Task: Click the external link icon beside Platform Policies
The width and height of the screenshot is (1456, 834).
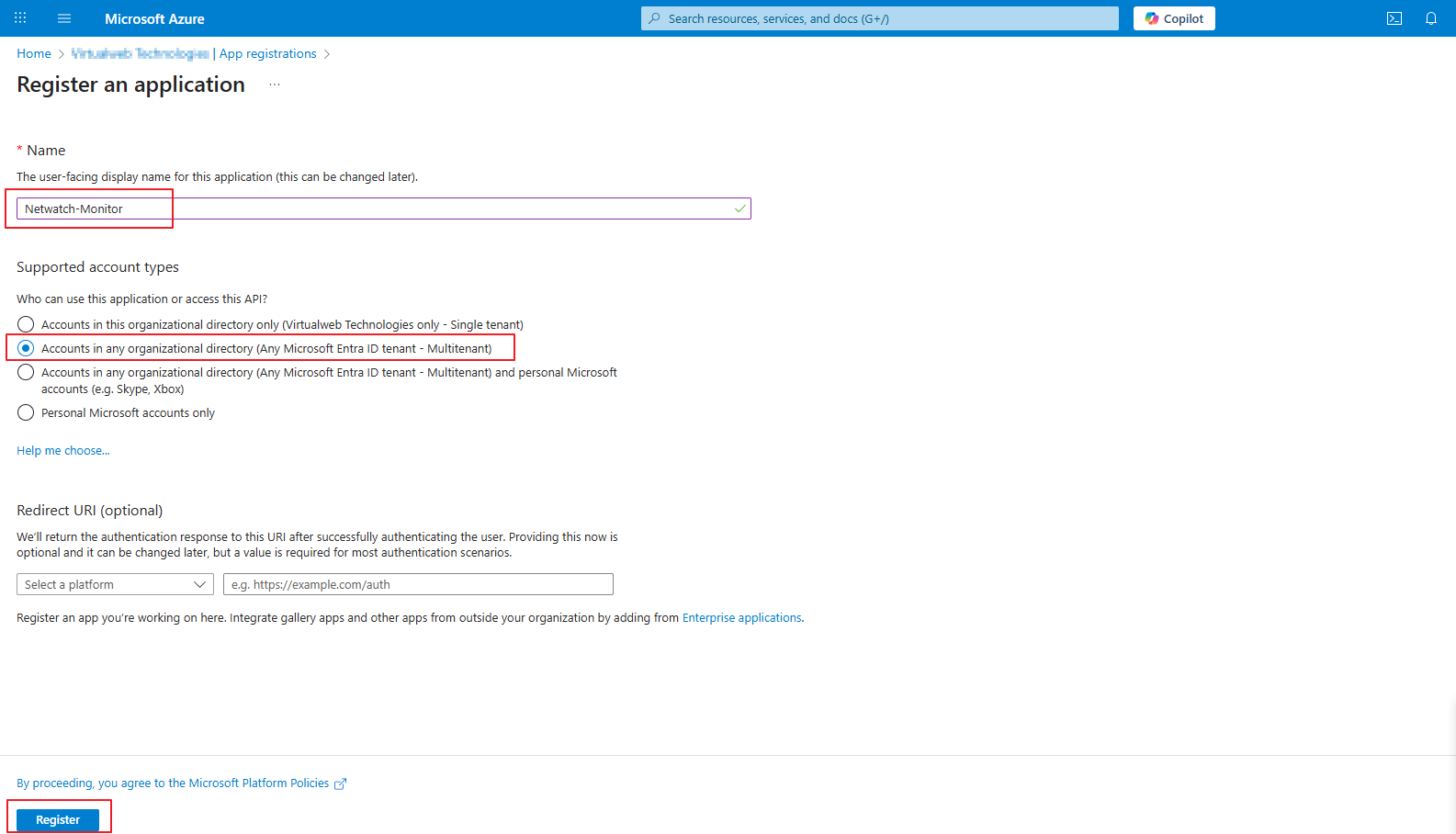Action: tap(341, 783)
